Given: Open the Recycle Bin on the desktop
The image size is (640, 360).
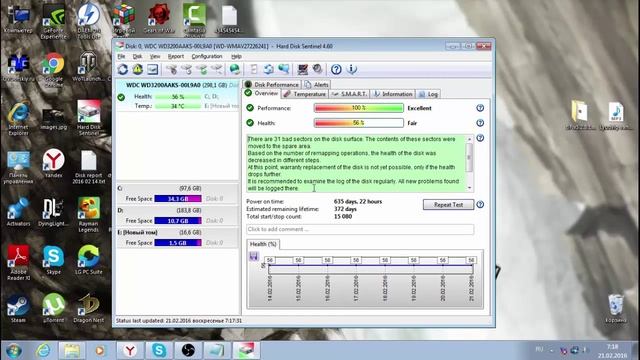Looking at the screenshot, I should pos(616,308).
